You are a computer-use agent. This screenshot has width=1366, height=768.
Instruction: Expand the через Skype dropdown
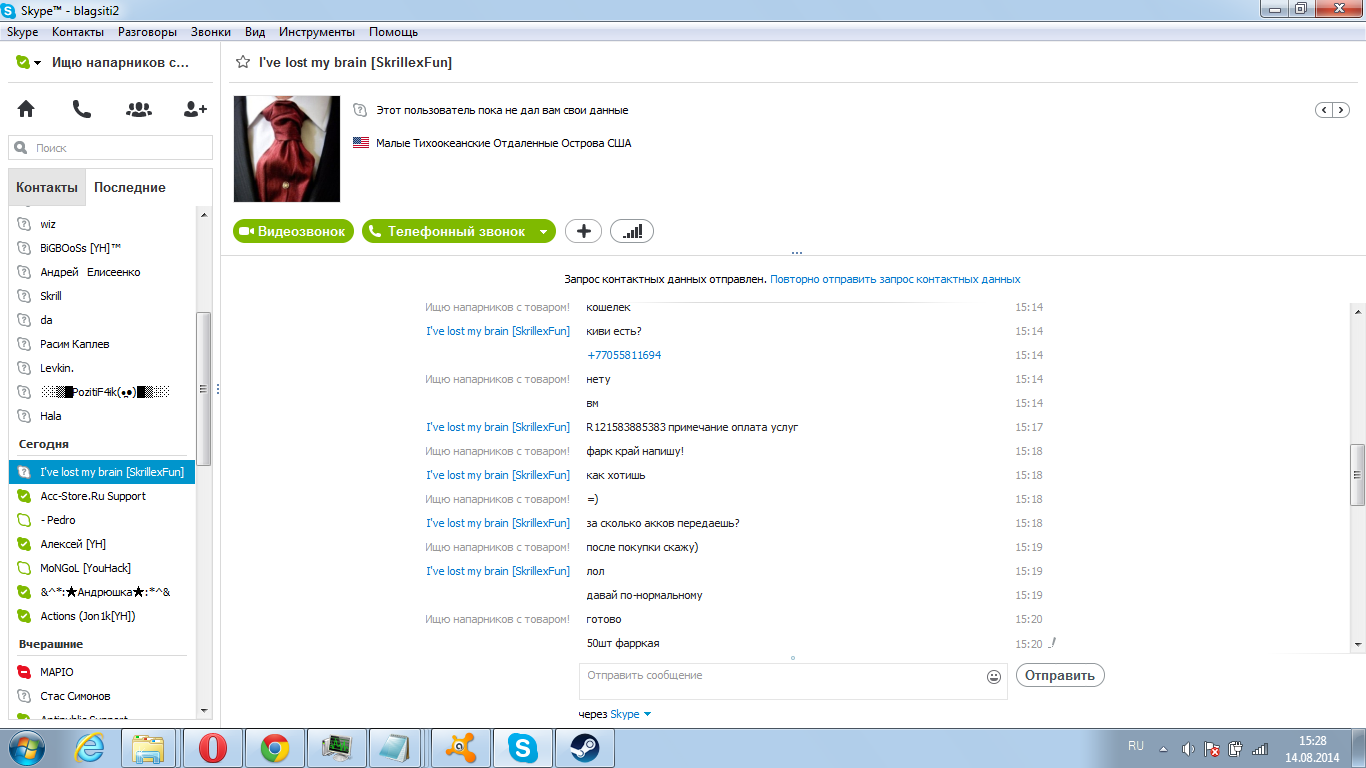pyautogui.click(x=647, y=714)
